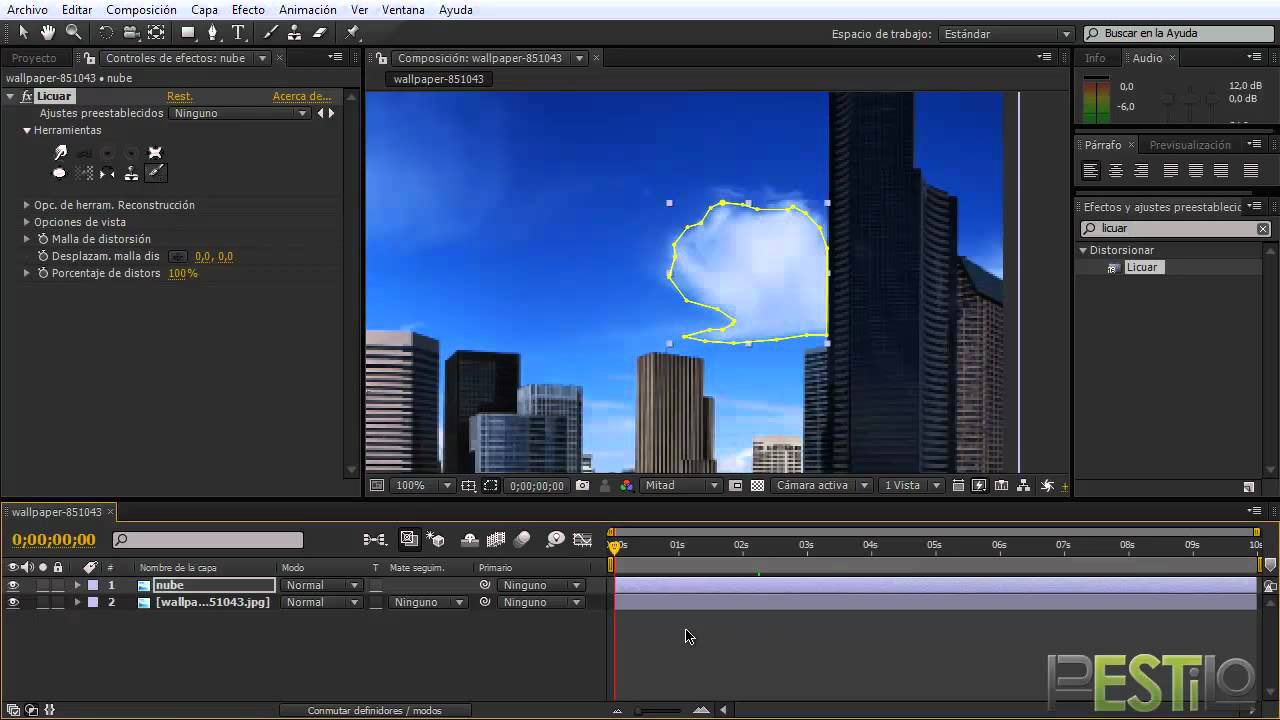Choose the Liquify Reconstruction brush tool
The width and height of the screenshot is (1280, 720).
[x=155, y=173]
